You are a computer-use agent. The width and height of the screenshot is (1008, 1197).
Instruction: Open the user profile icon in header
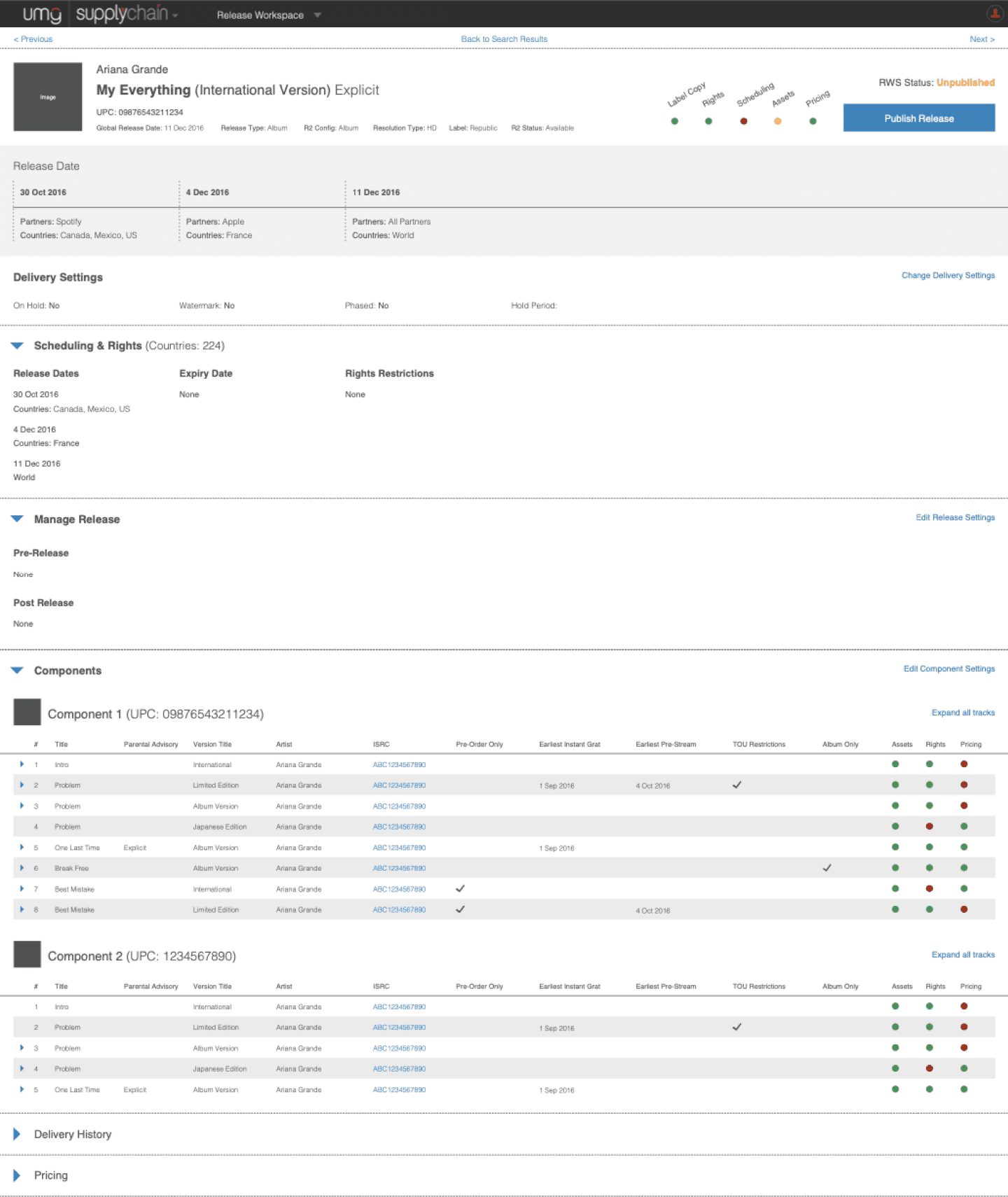pos(994,13)
